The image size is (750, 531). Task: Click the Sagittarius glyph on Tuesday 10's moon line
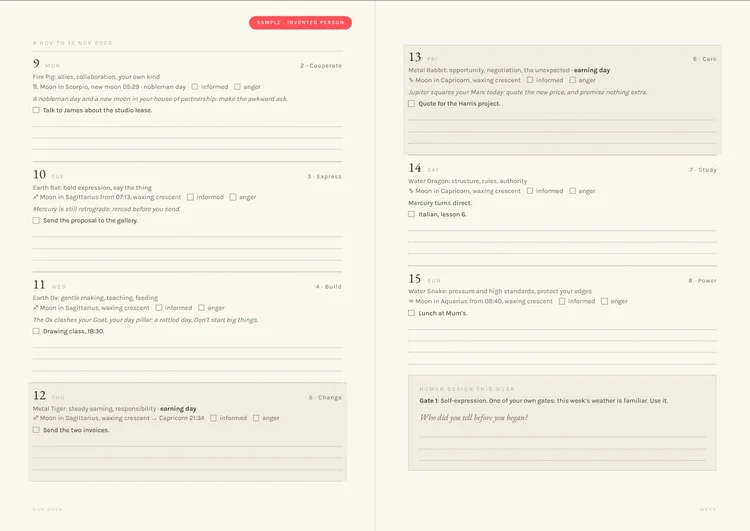point(35,197)
